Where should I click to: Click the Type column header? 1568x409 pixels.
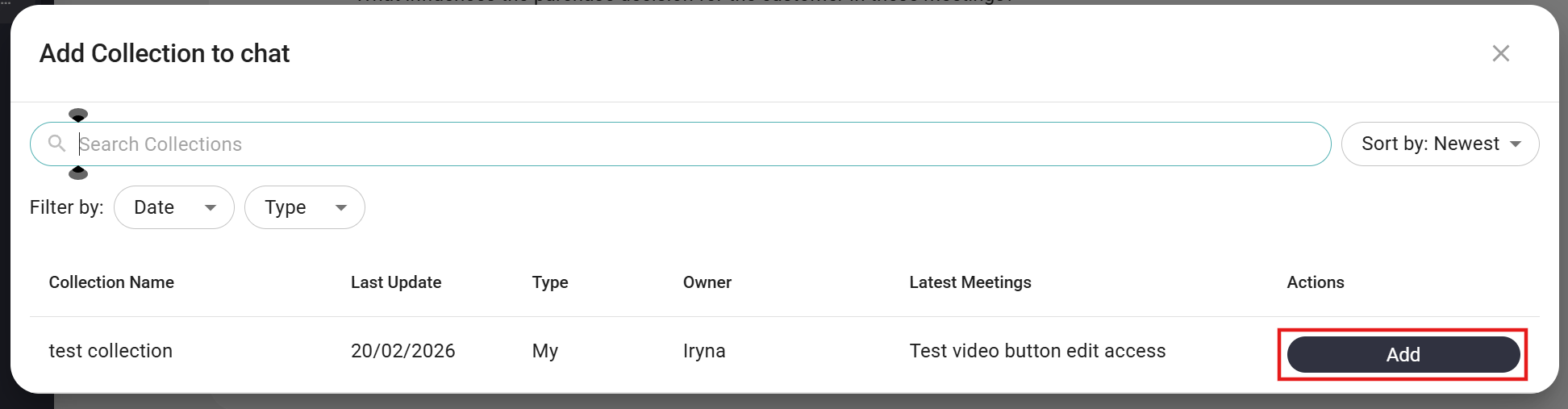point(550,282)
